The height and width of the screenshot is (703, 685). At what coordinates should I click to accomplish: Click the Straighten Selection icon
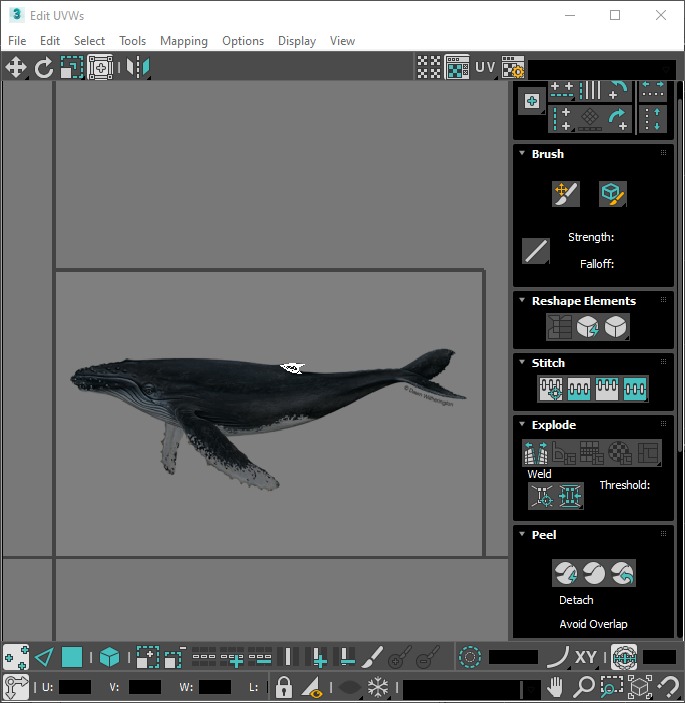[x=559, y=326]
